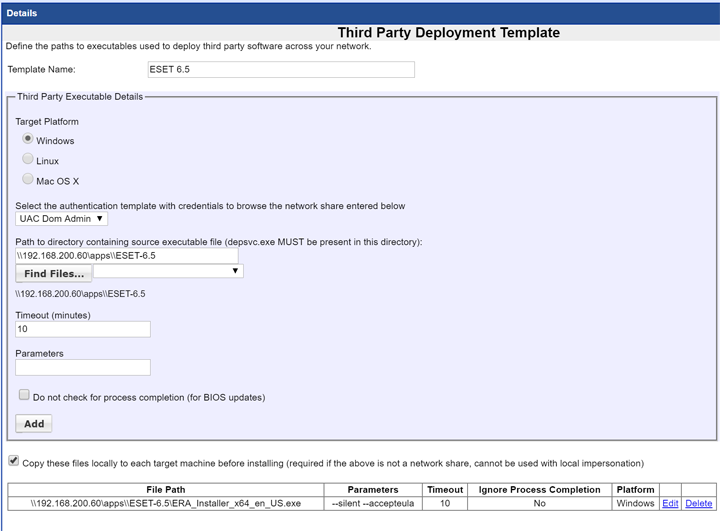The image size is (720, 531).
Task: Click the Add button
Action: click(34, 424)
